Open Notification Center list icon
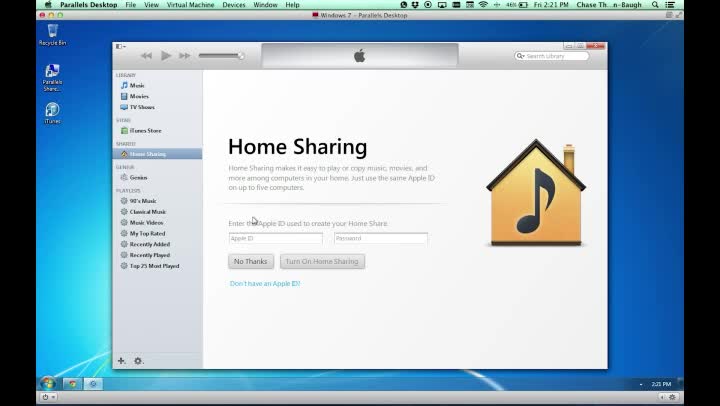Image resolution: width=720 pixels, height=406 pixels. point(670,5)
